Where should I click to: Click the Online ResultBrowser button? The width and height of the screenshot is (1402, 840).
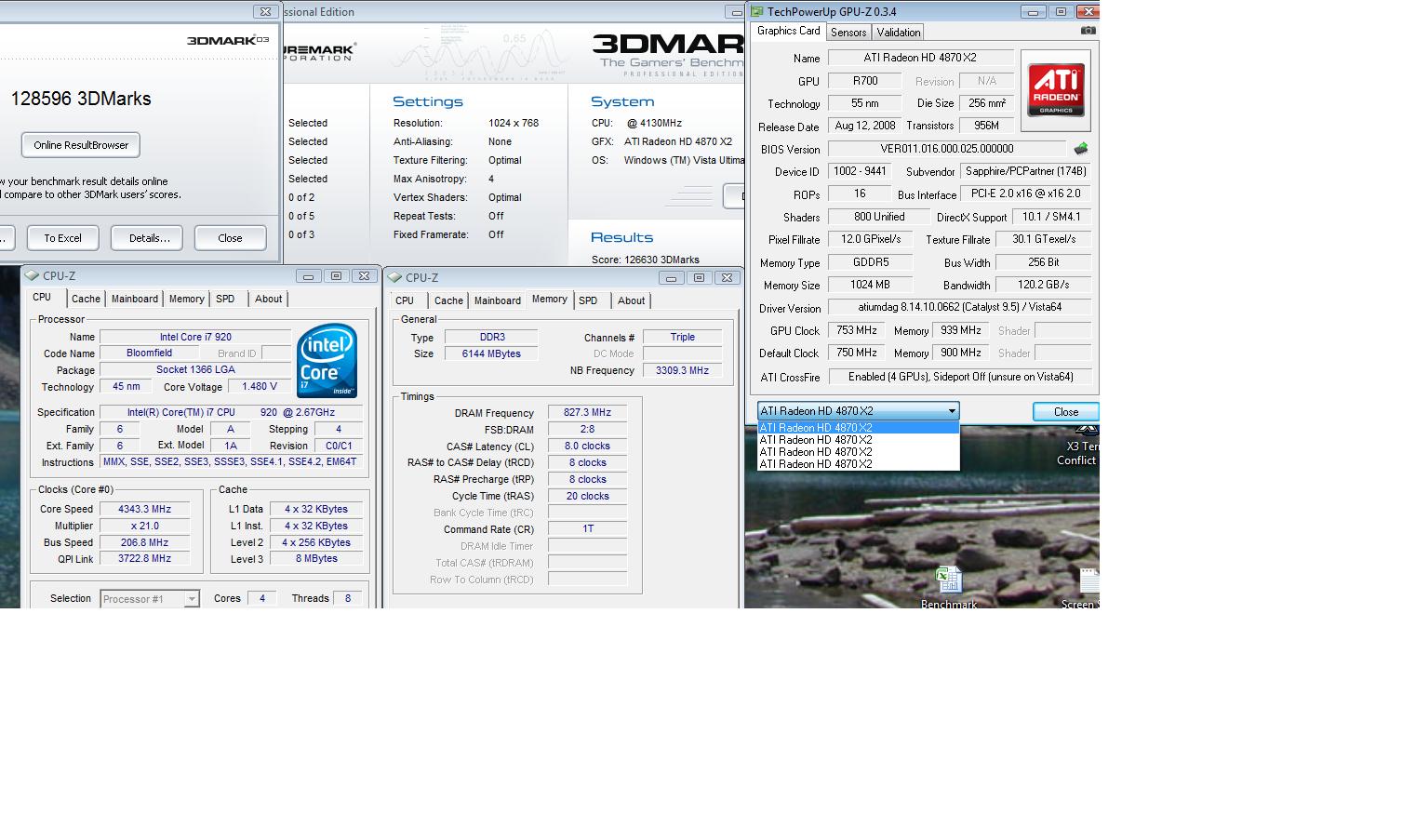click(81, 145)
